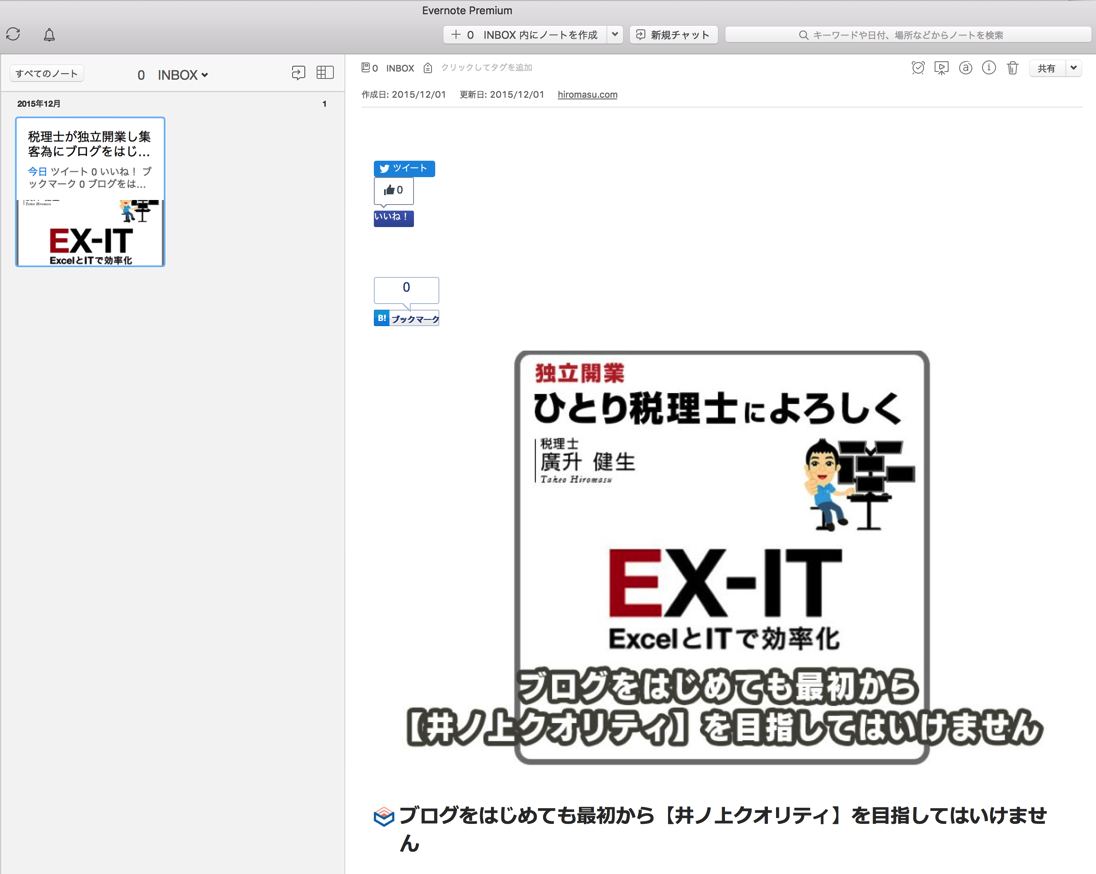
Task: Open dropdown arrow beside new note button
Action: (x=615, y=35)
